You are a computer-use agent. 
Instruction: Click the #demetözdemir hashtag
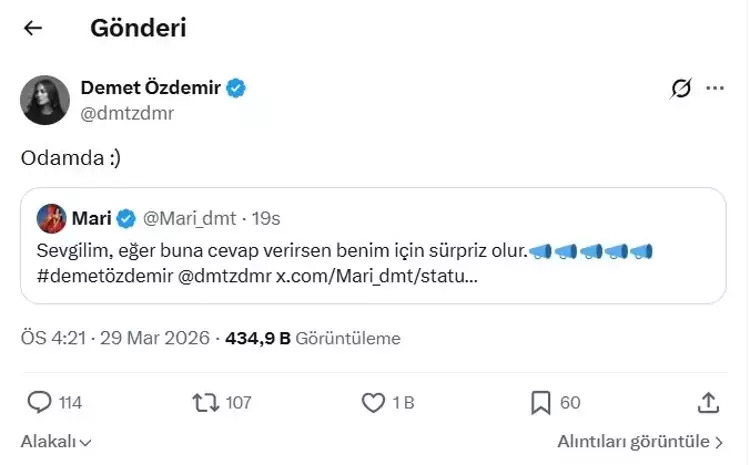pos(98,274)
